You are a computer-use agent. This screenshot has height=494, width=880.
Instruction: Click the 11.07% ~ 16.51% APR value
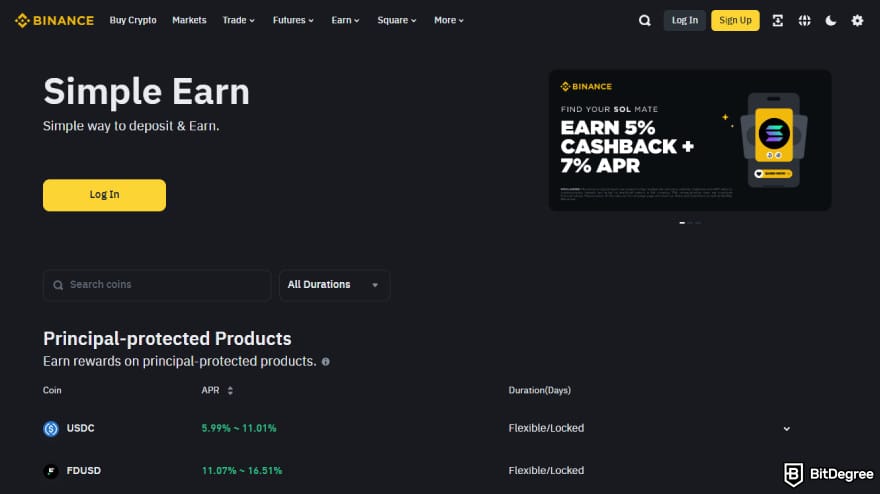242,471
